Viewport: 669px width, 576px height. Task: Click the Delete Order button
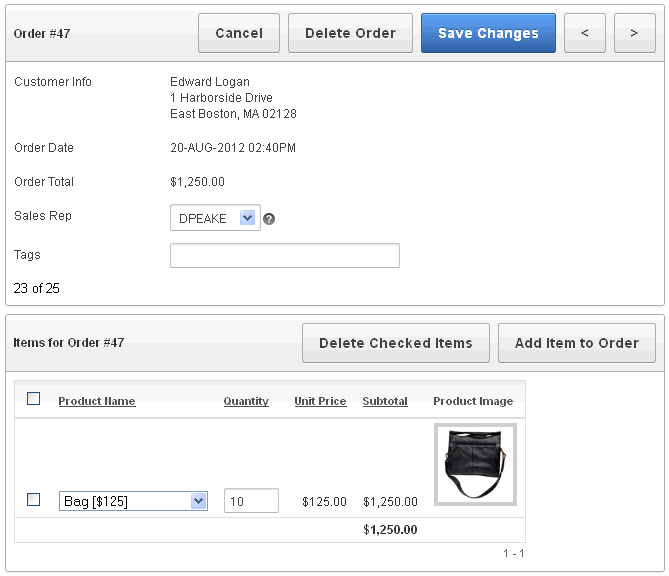tap(350, 33)
